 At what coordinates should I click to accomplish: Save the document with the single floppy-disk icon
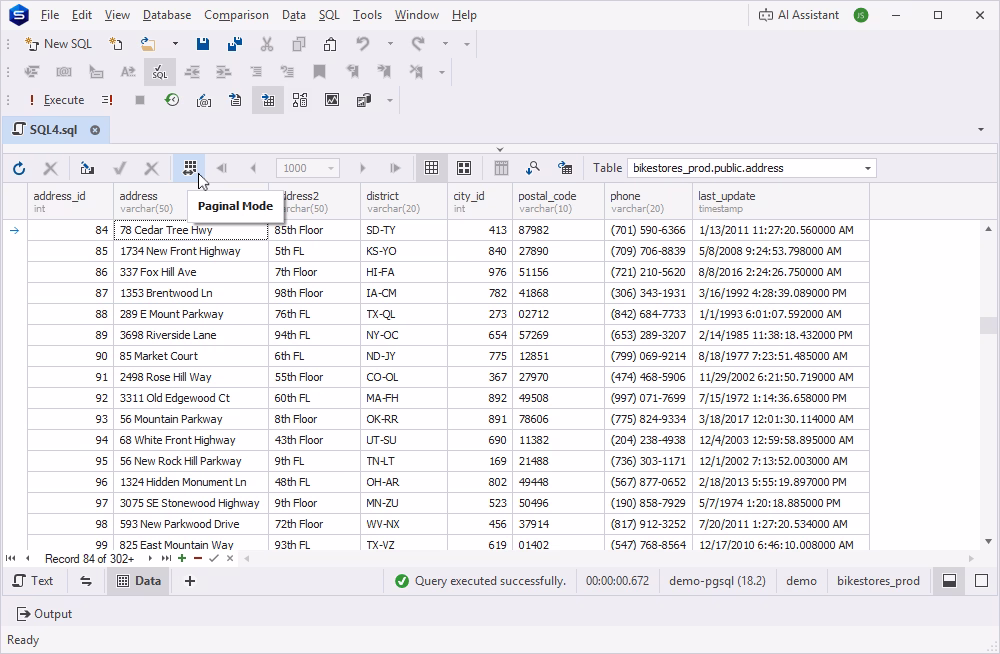pyautogui.click(x=203, y=43)
